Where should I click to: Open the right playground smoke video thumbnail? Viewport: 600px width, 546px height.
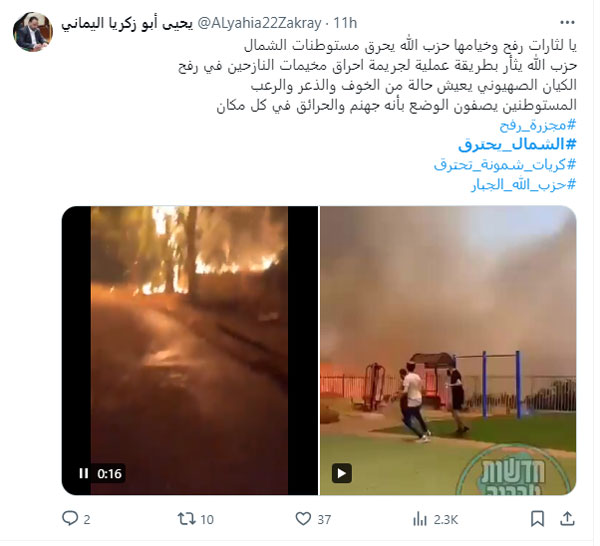pyautogui.click(x=448, y=350)
